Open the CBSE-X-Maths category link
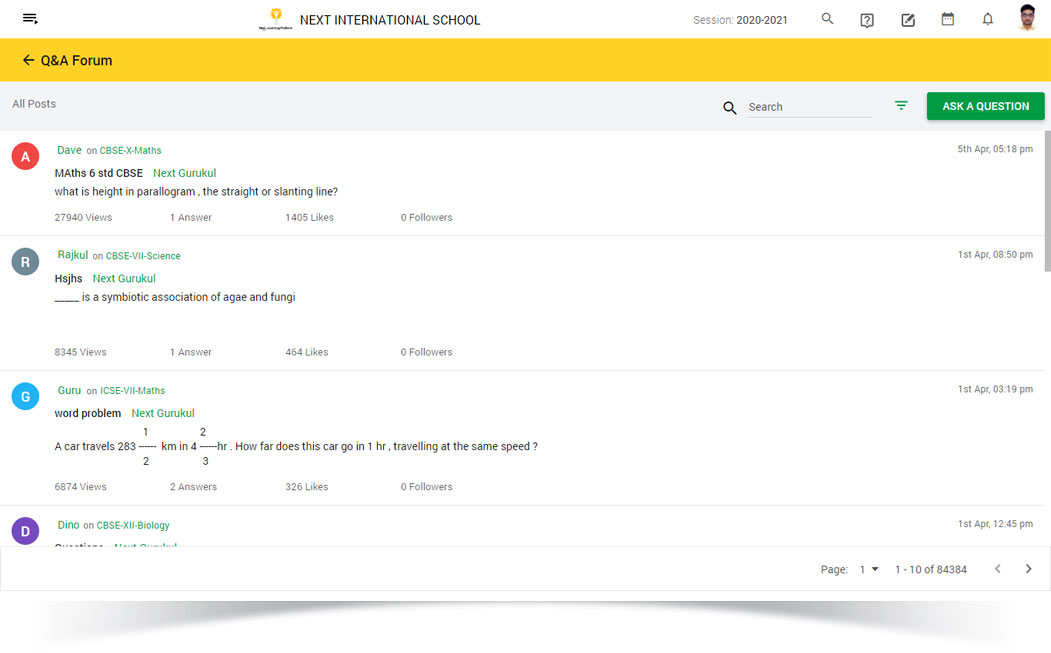This screenshot has width=1051, height=653. click(130, 151)
